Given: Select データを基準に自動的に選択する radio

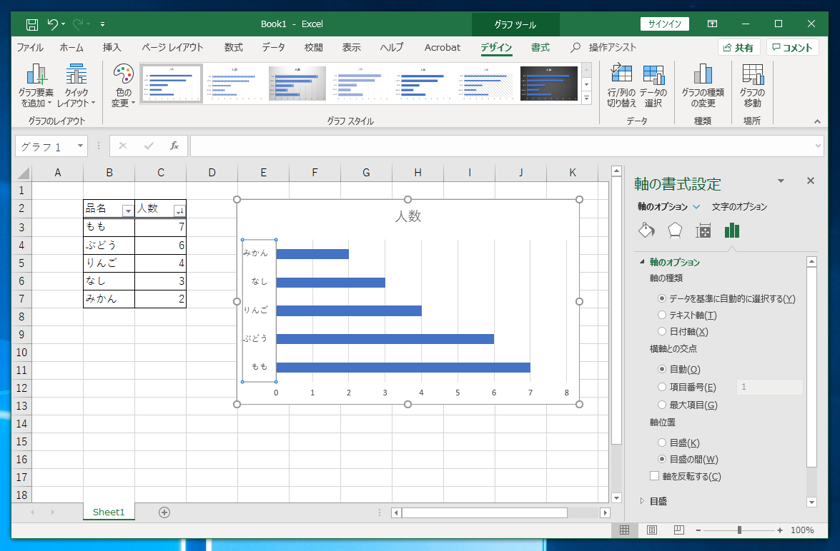Looking at the screenshot, I should pos(662,298).
